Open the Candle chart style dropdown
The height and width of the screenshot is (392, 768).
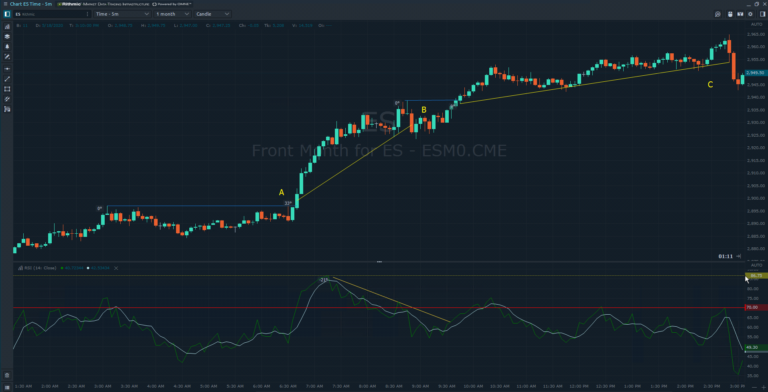[212, 14]
